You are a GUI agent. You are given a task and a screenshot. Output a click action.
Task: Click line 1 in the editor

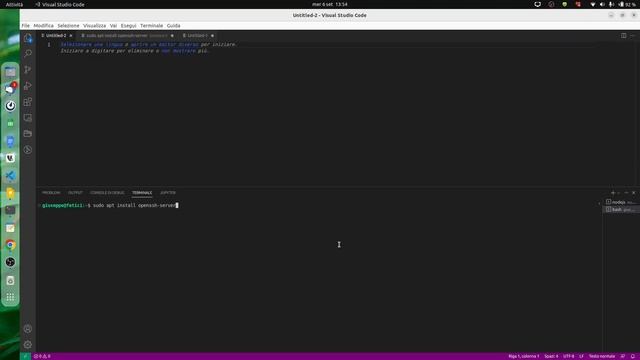[x=49, y=44]
